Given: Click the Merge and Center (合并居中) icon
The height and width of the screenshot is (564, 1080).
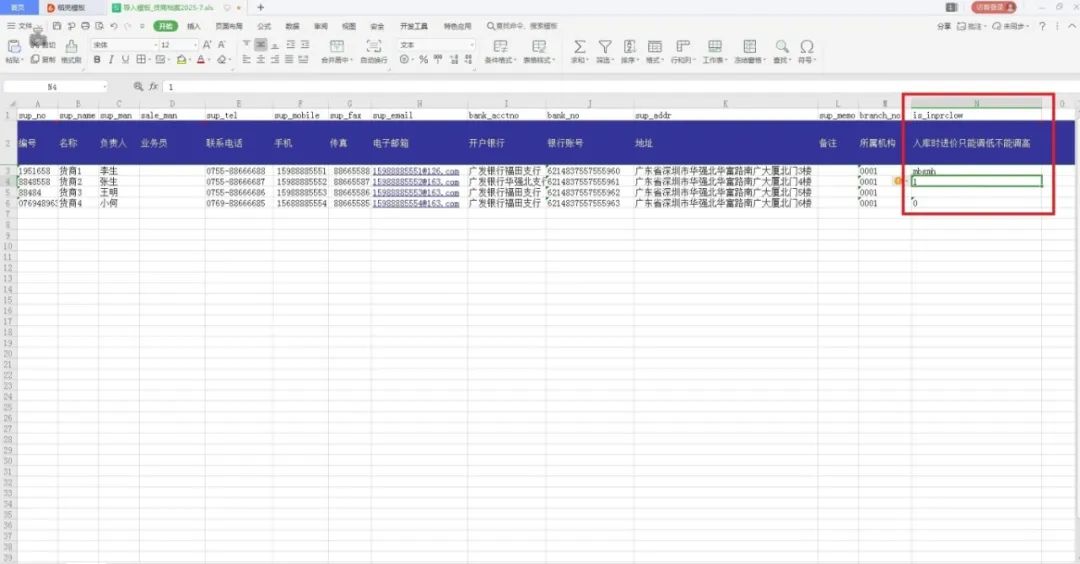Looking at the screenshot, I should (x=337, y=47).
